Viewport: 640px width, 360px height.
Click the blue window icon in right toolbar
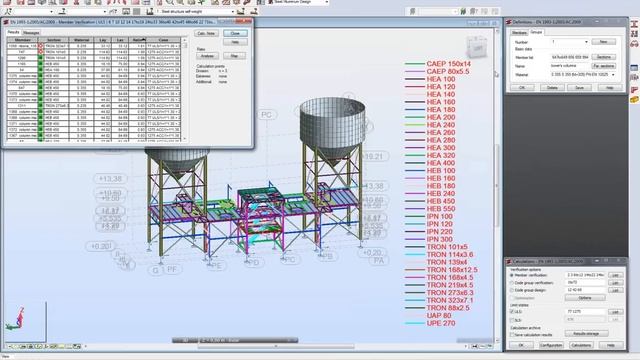tap(634, 68)
